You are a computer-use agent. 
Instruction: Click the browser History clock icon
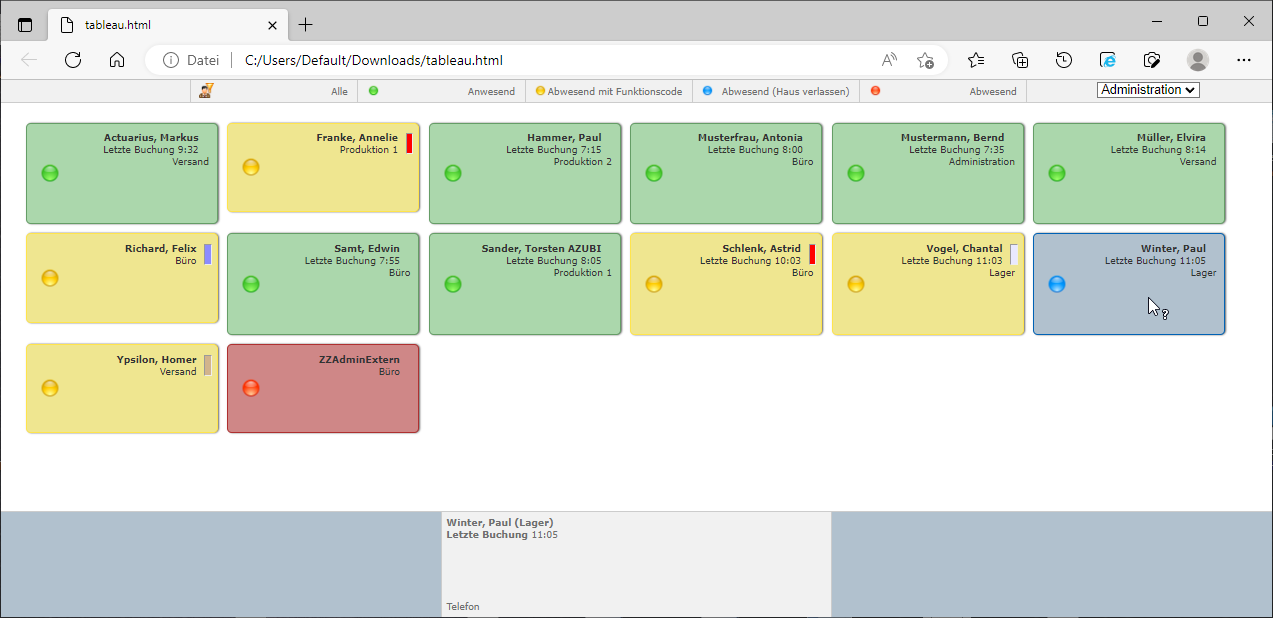1064,60
